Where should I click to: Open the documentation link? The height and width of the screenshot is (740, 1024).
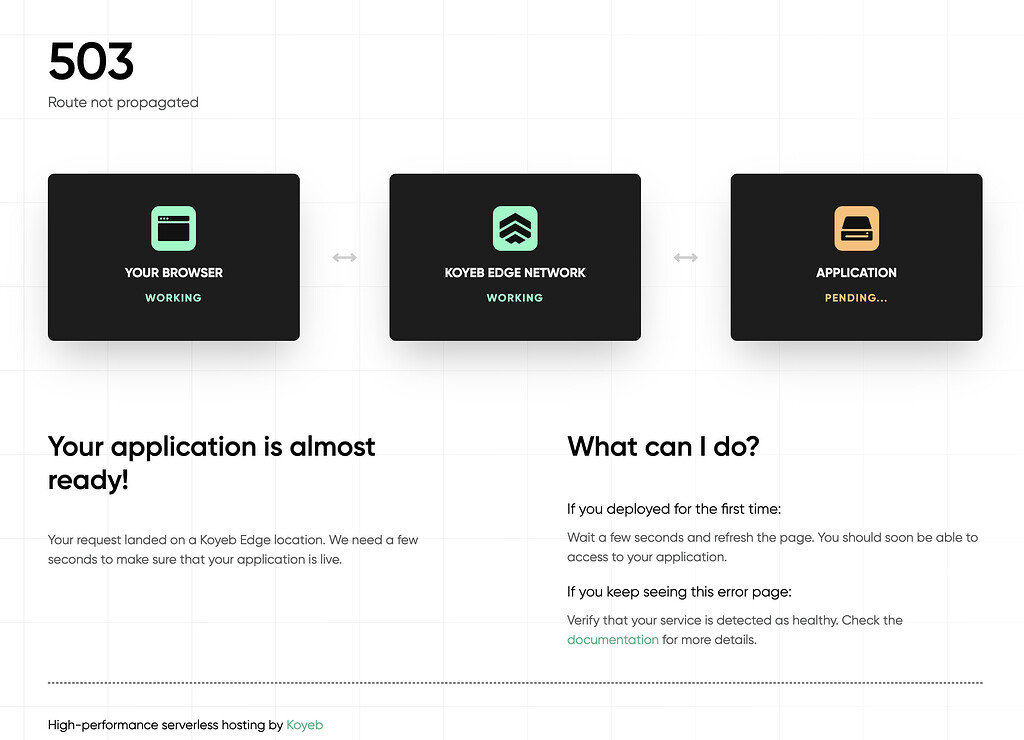click(x=612, y=639)
